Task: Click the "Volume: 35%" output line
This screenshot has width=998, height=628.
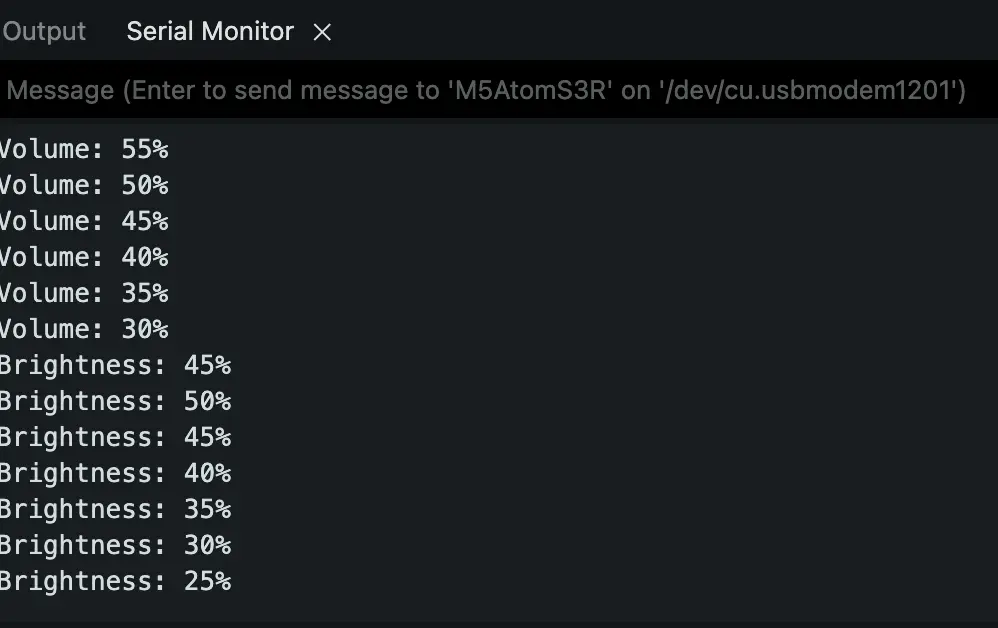Action: point(84,293)
